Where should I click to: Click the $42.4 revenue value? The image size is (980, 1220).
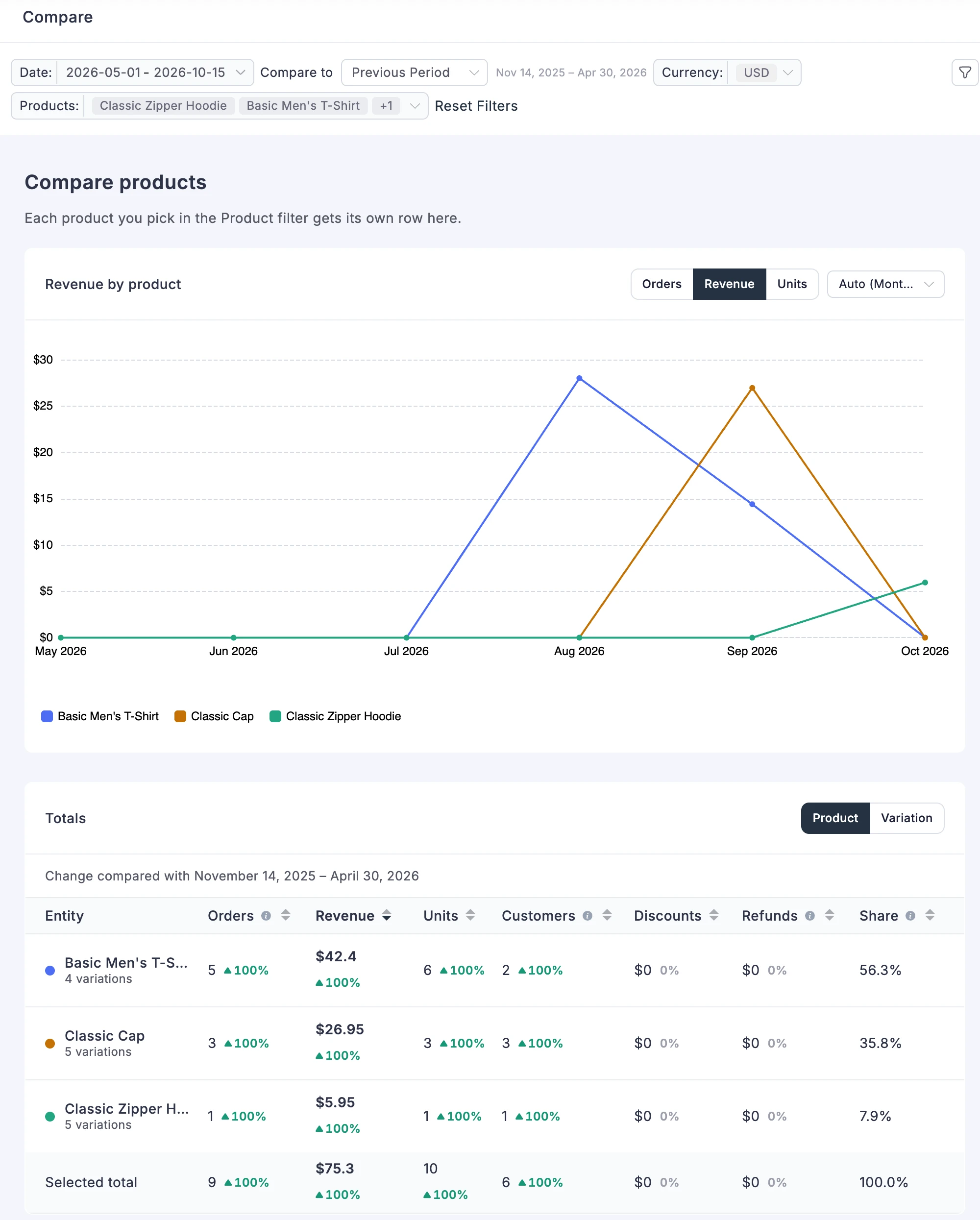pos(336,956)
